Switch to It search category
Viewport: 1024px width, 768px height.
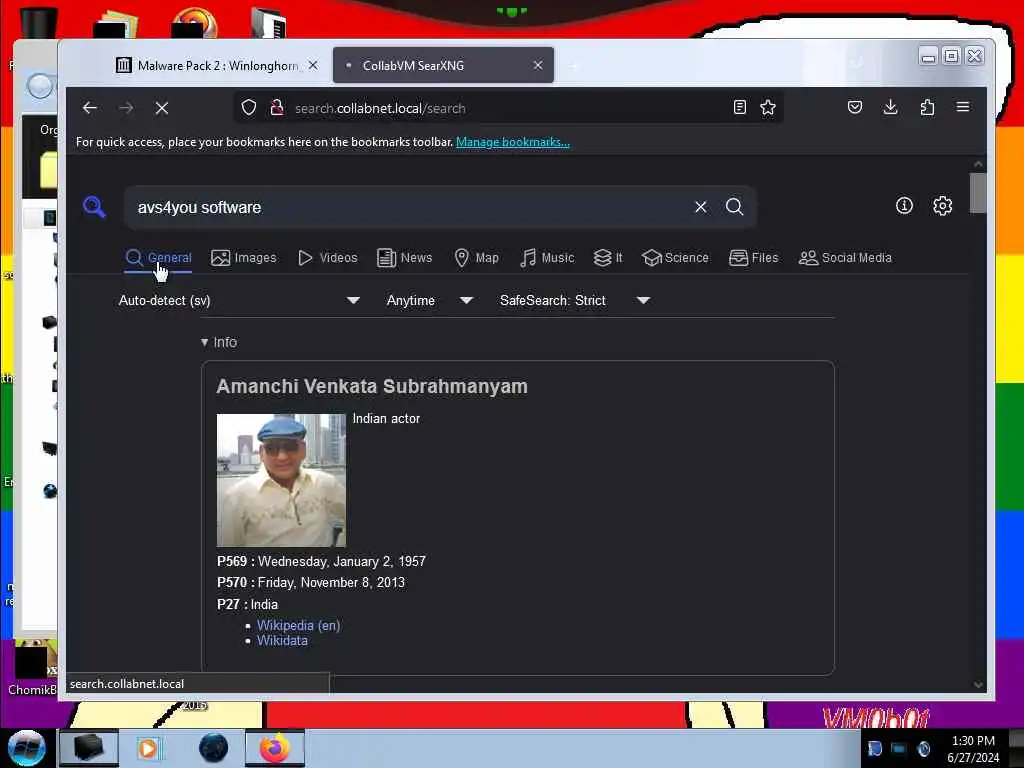608,258
